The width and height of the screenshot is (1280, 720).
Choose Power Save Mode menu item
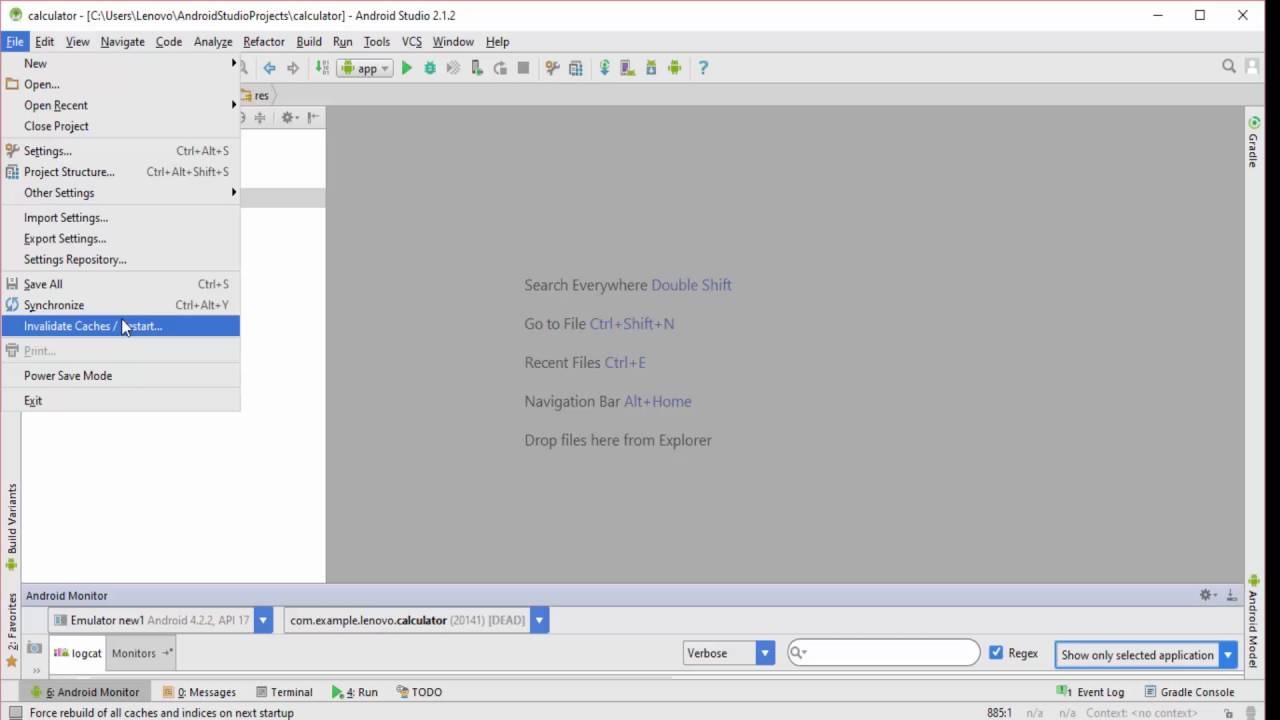[120, 376]
